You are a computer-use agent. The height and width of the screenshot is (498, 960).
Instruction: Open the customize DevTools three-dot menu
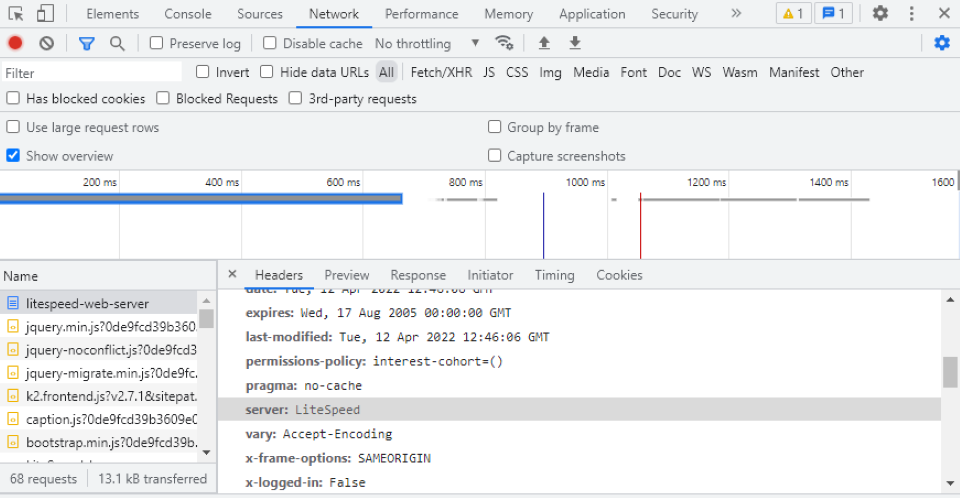click(912, 14)
